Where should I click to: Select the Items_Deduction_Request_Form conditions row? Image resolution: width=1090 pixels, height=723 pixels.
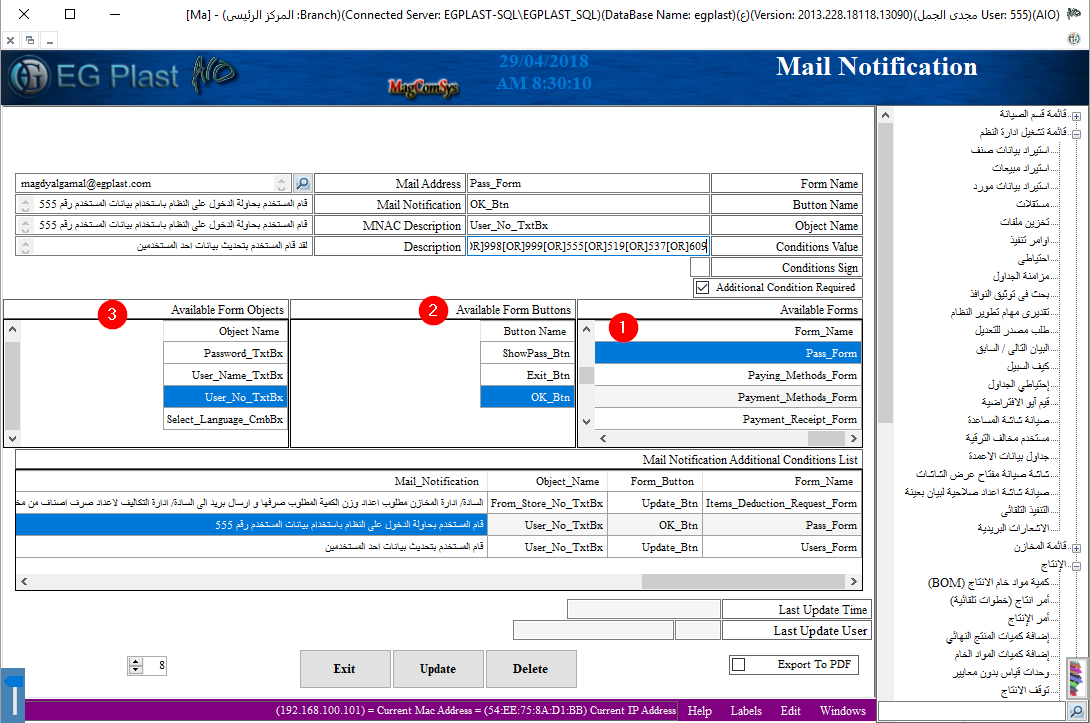point(439,503)
